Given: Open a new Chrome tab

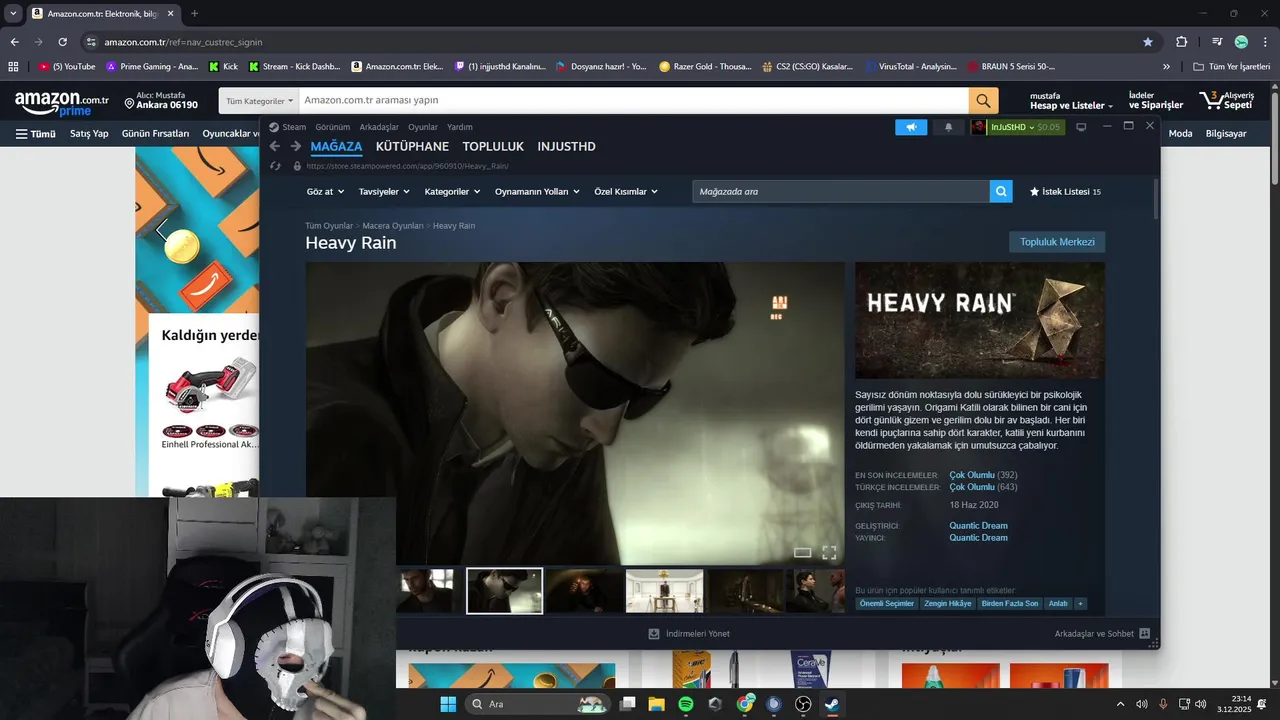Looking at the screenshot, I should click(194, 13).
